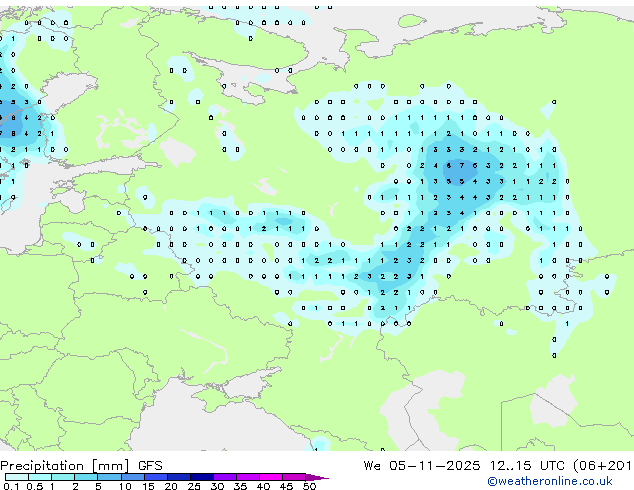Select the '0.5' legend scale label
Image resolution: width=634 pixels, height=490 pixels.
click(34, 486)
